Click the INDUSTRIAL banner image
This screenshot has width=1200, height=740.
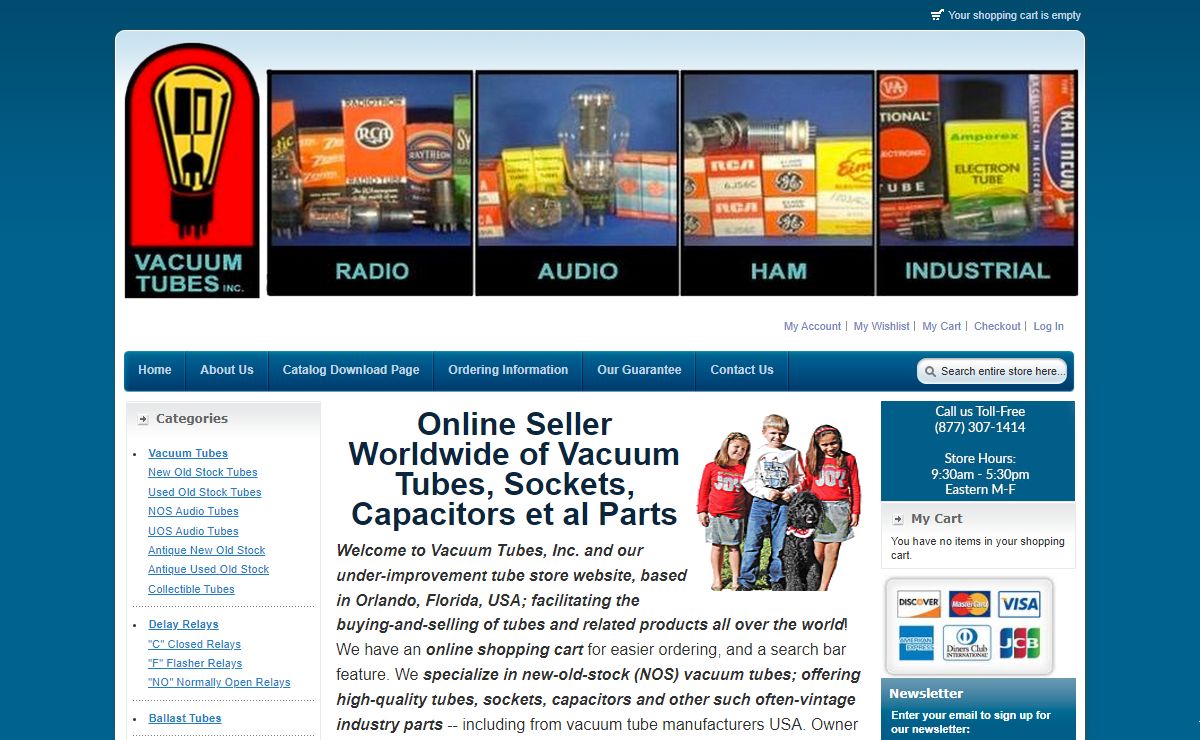(x=977, y=183)
